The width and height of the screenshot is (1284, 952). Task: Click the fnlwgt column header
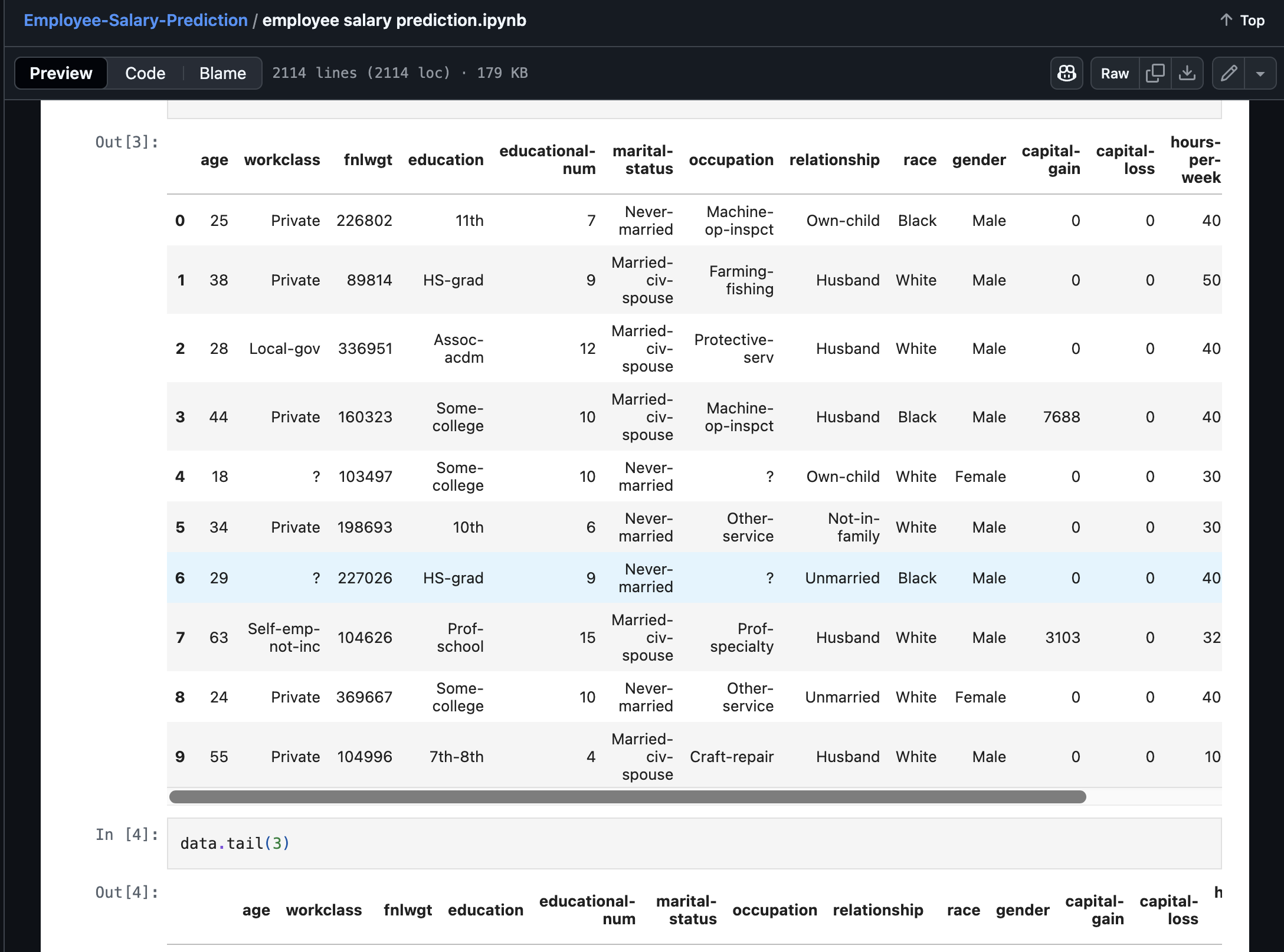tap(368, 160)
